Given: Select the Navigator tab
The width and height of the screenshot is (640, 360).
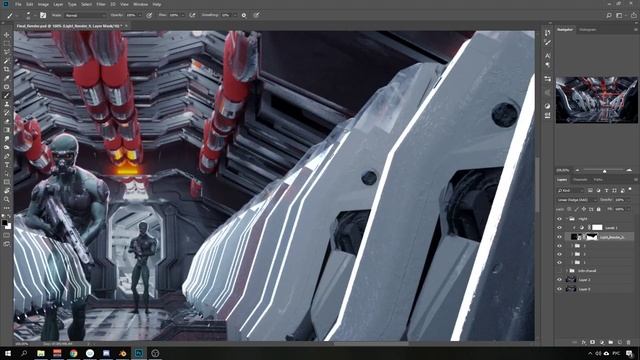Looking at the screenshot, I should (565, 29).
